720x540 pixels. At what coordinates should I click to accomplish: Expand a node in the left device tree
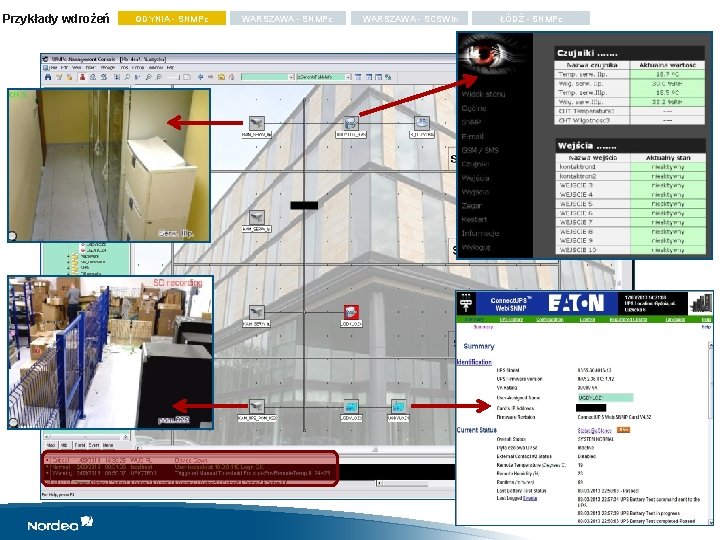69,256
